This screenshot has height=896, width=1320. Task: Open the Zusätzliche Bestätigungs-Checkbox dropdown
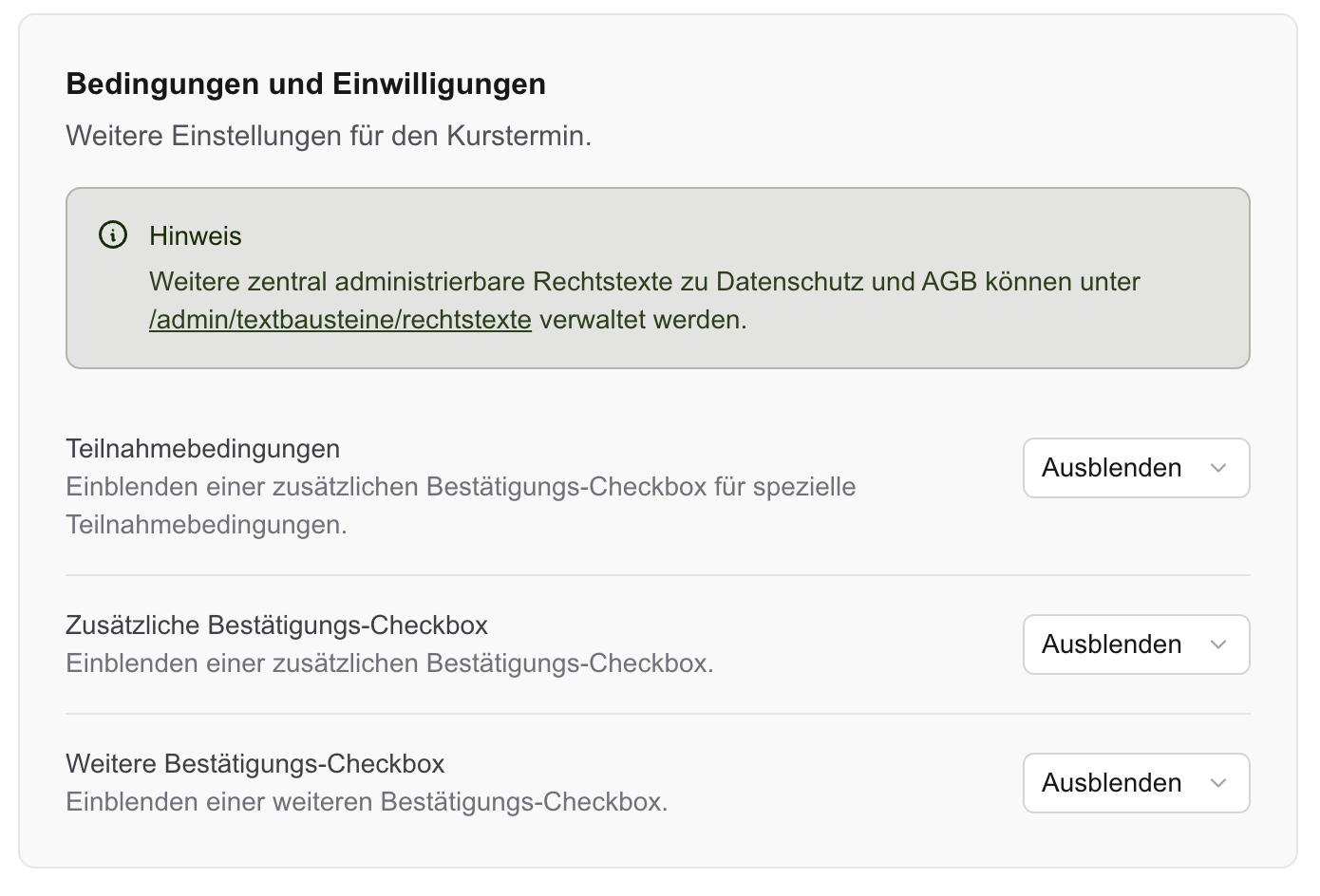[x=1136, y=644]
